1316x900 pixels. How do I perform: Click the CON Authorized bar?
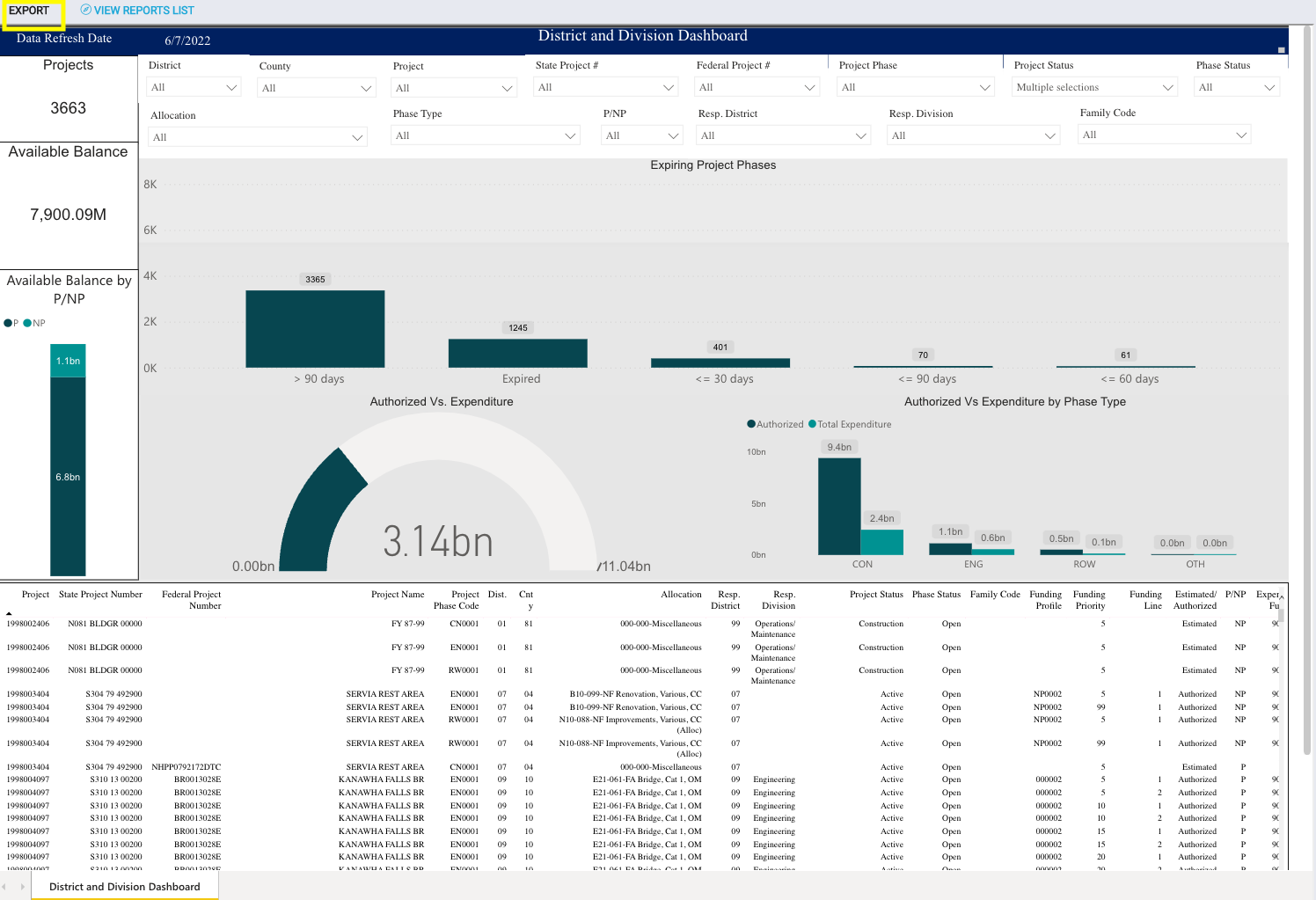point(839,507)
